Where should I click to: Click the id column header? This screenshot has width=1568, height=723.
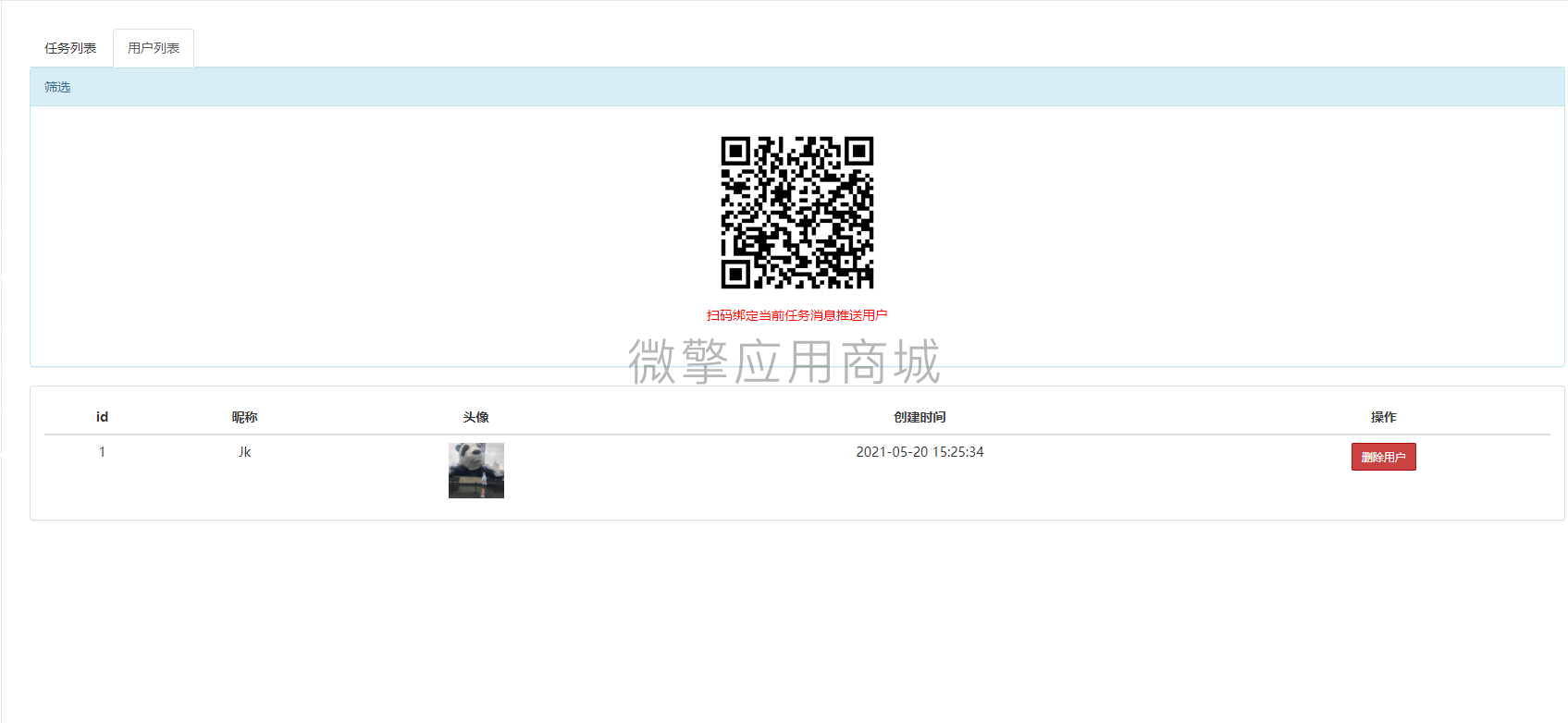(x=102, y=417)
